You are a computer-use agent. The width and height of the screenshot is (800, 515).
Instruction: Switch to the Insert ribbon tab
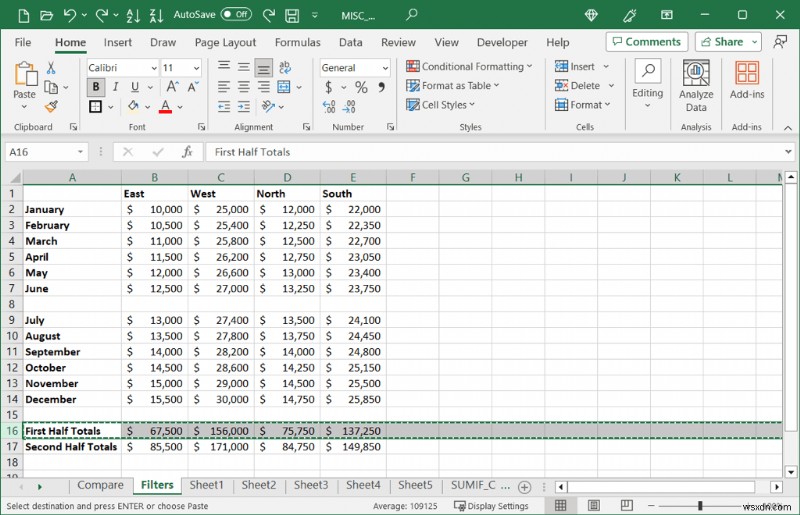tap(117, 42)
